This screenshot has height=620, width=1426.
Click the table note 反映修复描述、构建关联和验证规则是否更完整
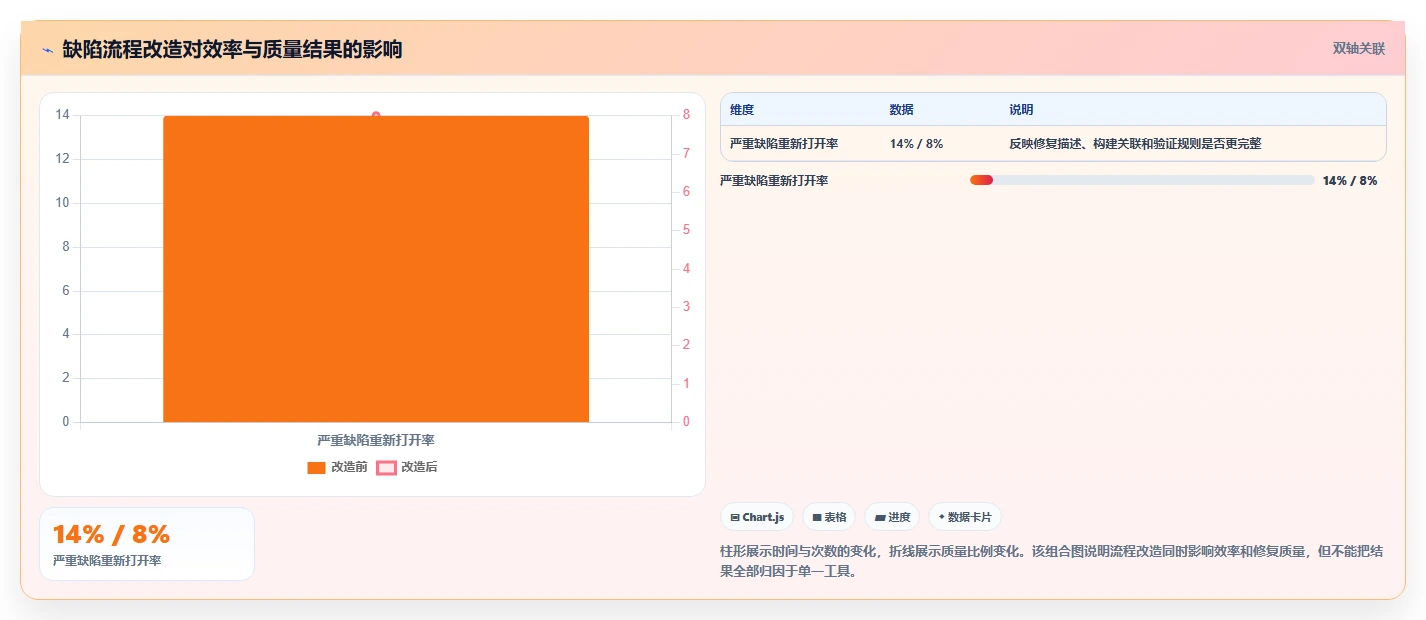1135,144
